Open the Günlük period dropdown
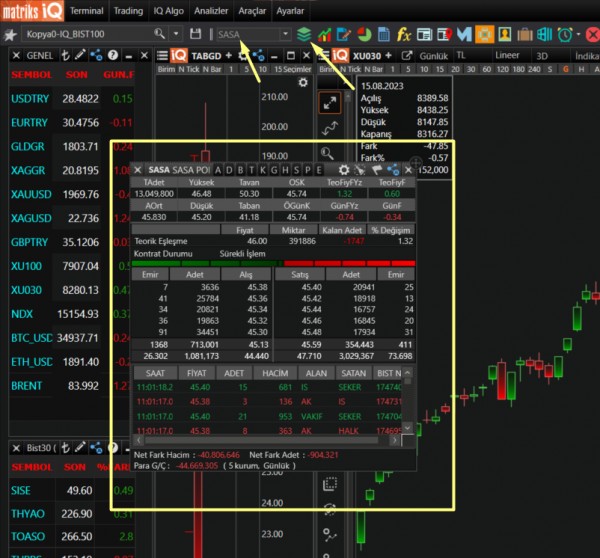 pyautogui.click(x=434, y=56)
